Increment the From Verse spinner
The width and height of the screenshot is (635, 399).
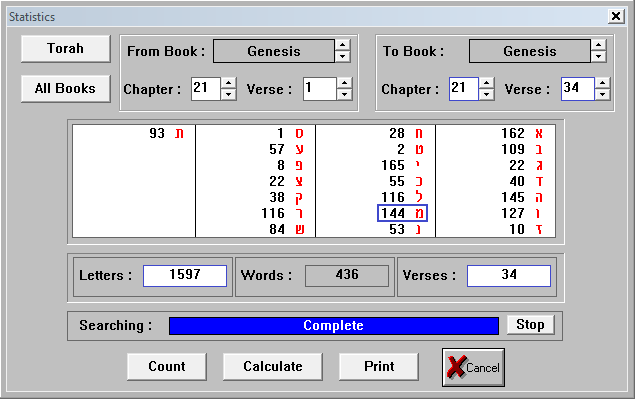pos(345,83)
